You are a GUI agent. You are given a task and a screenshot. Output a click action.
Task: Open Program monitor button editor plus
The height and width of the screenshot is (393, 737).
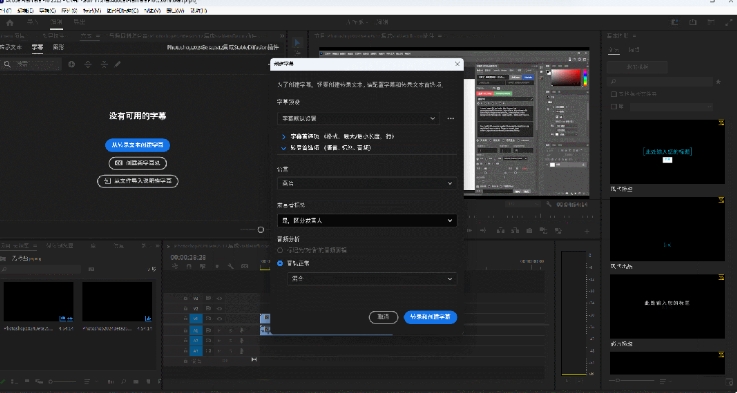click(x=587, y=231)
